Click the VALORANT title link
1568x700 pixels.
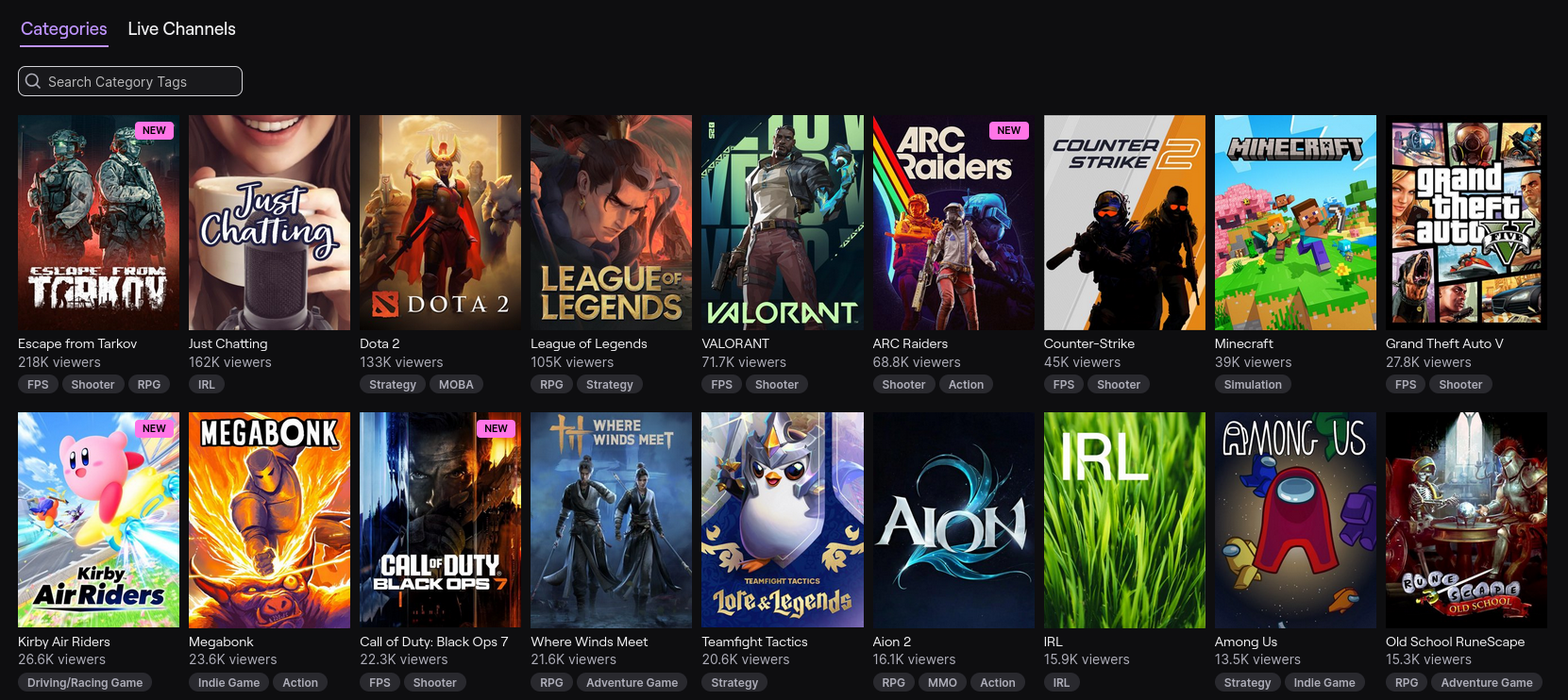tap(735, 343)
